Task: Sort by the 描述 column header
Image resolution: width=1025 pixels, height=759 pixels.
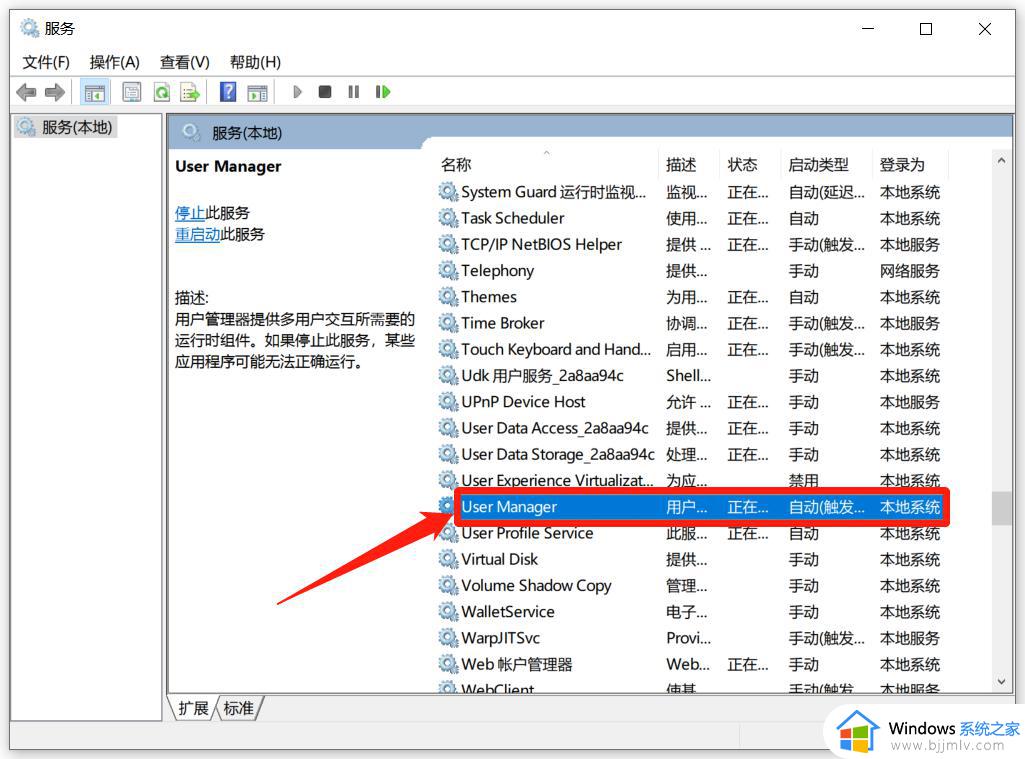Action: point(681,165)
